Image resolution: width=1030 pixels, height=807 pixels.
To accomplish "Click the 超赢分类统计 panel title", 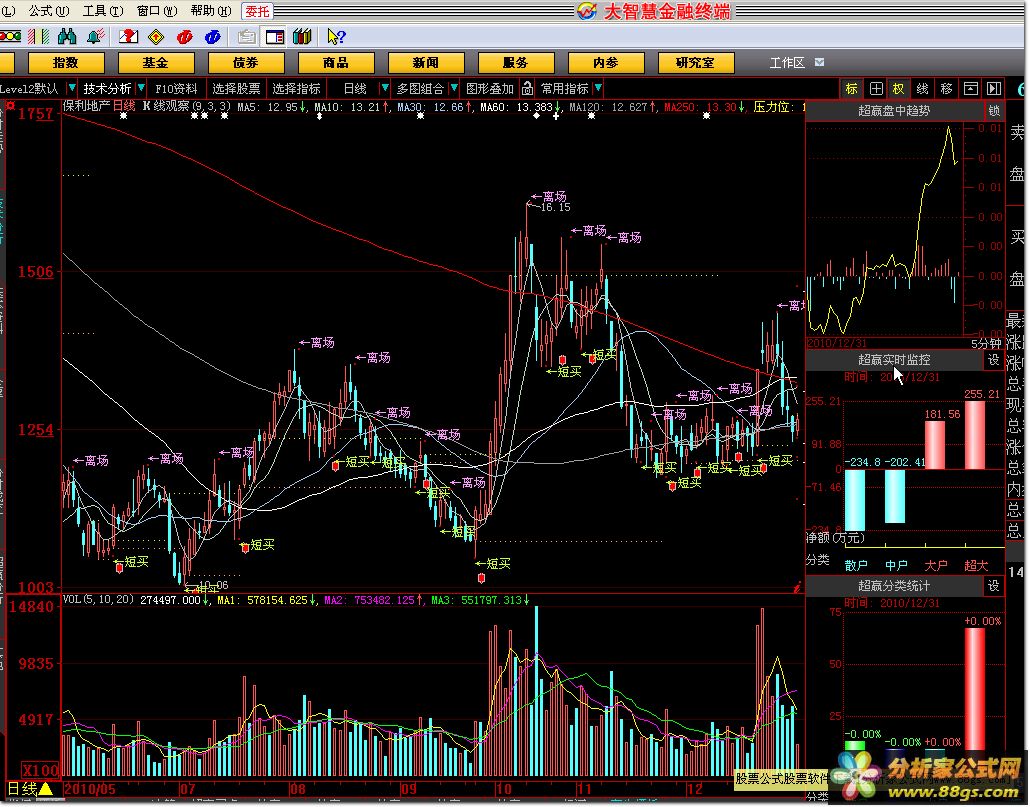I will (894, 586).
